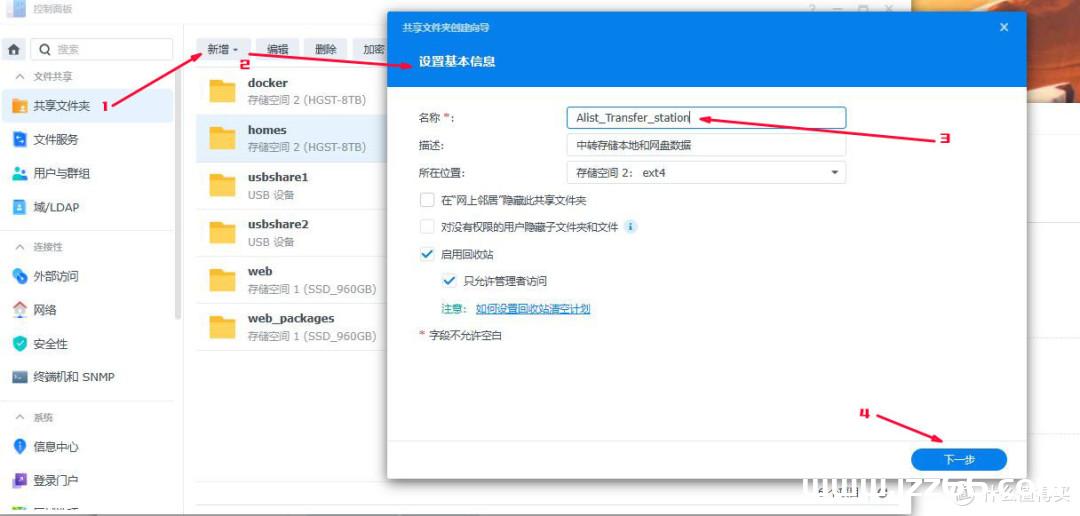Select the homes folder icon
The width and height of the screenshot is (1080, 516).
[222, 138]
